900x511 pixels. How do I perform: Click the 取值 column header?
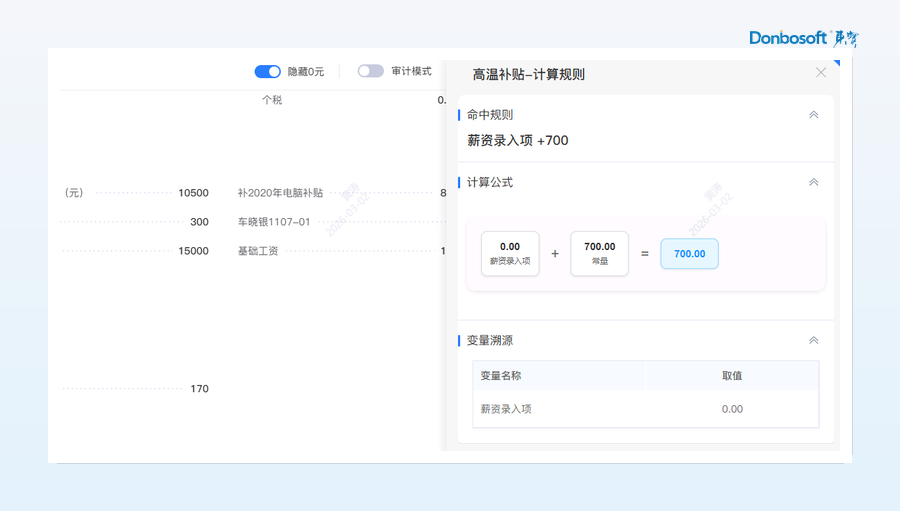click(x=732, y=375)
